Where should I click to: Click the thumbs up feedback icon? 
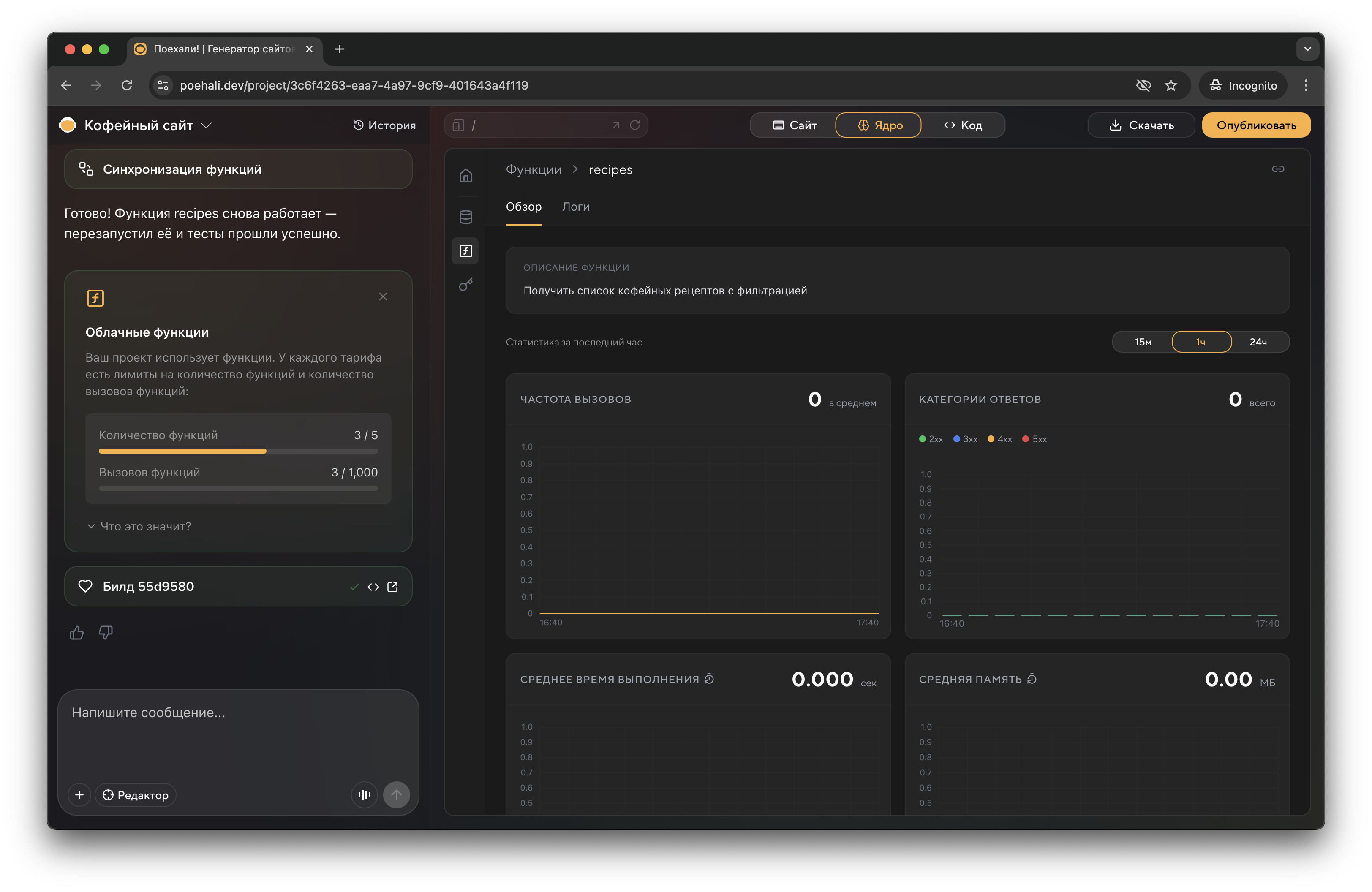pos(77,633)
